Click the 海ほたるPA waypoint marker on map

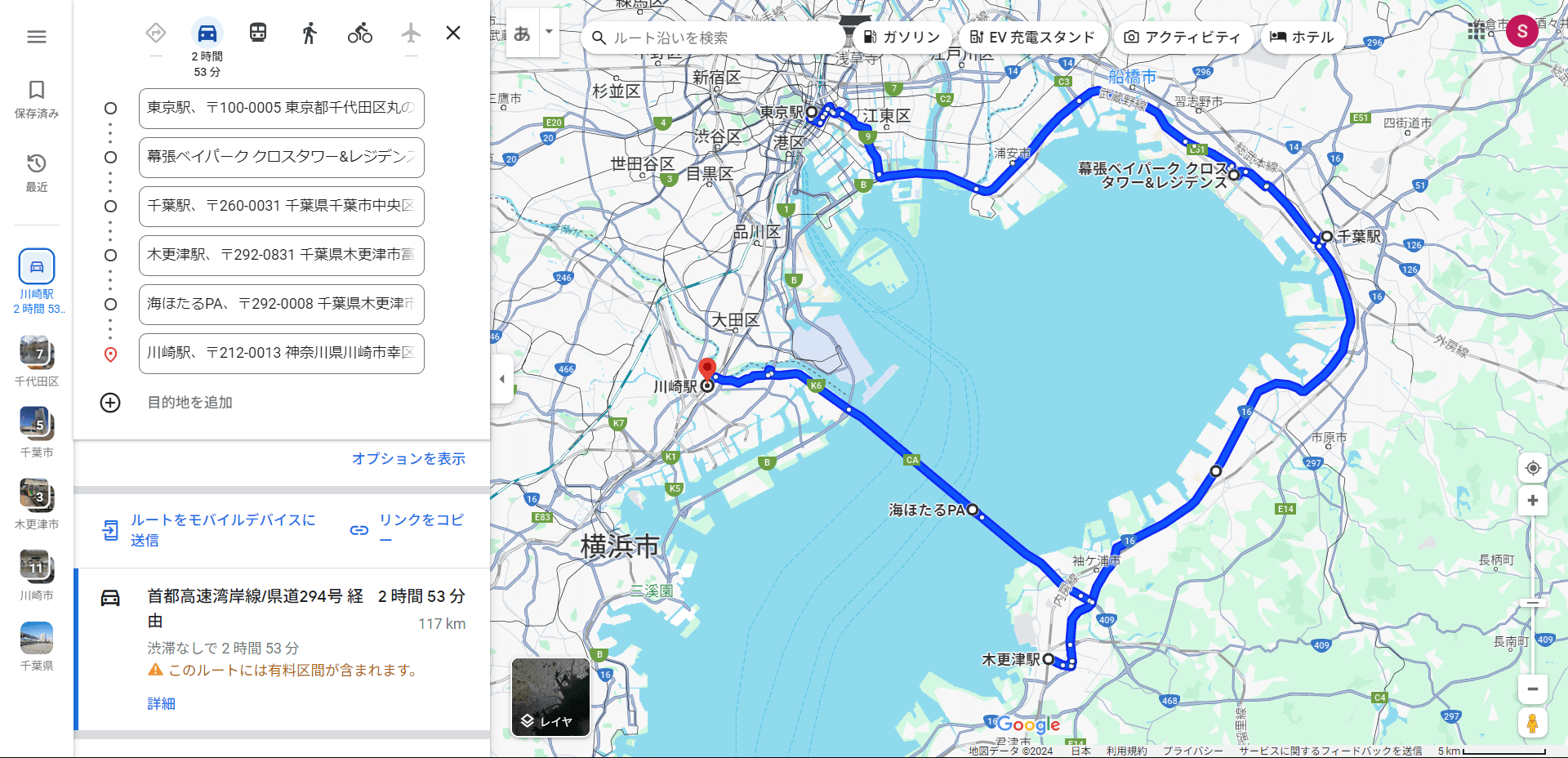(972, 510)
